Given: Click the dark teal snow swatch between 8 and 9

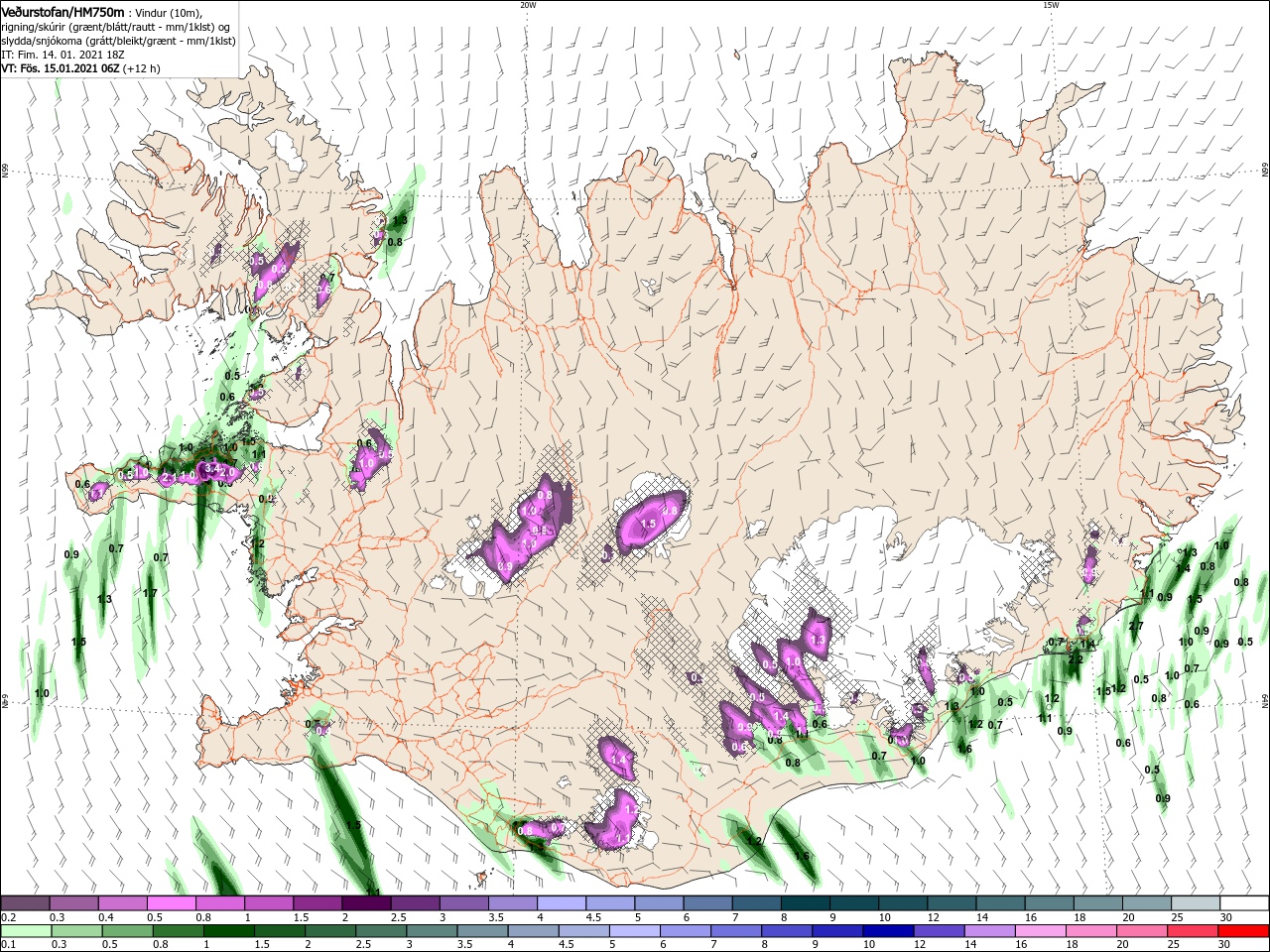Looking at the screenshot, I should coord(806,903).
